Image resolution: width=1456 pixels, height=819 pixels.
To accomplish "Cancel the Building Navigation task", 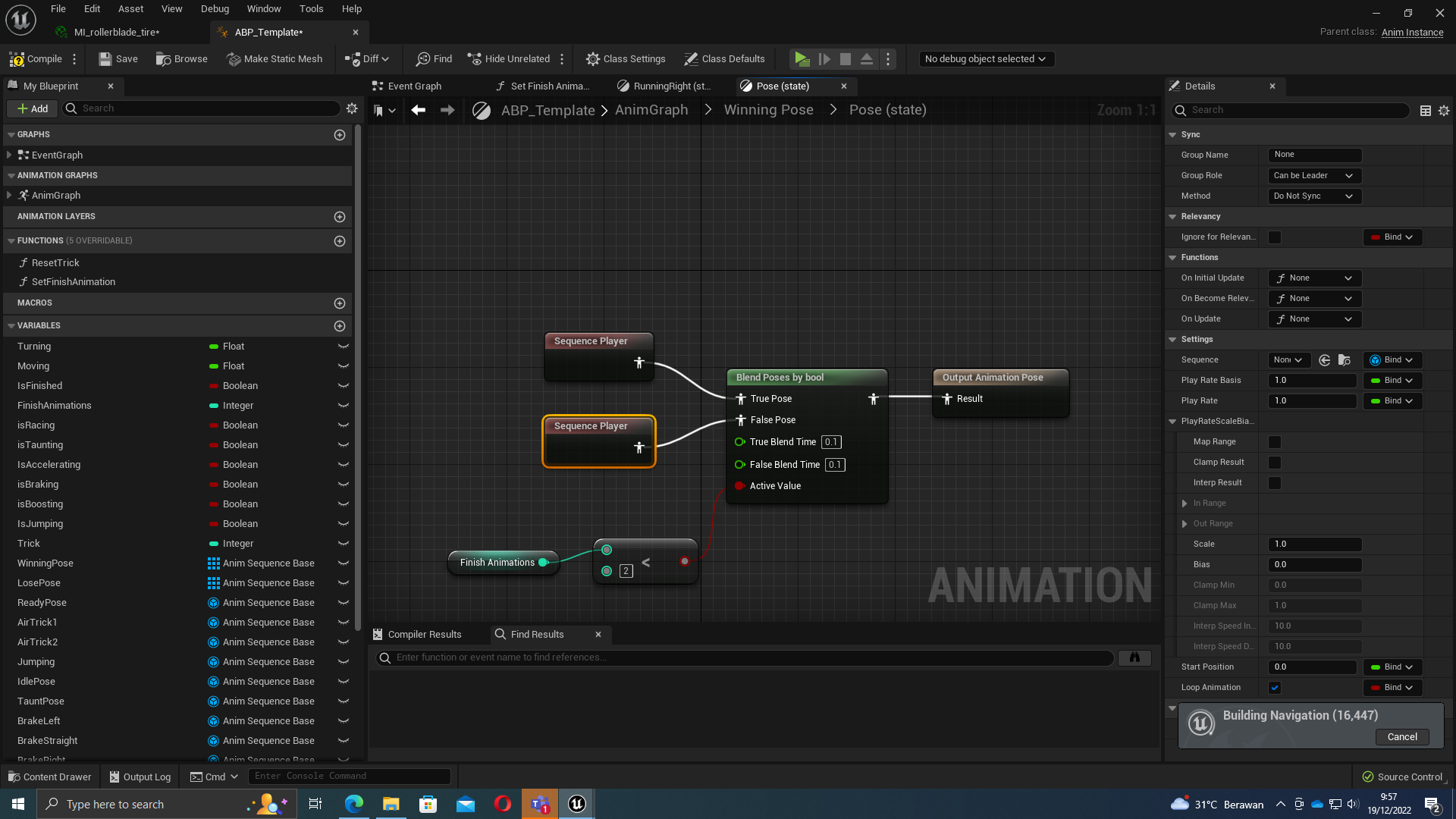I will click(x=1401, y=736).
